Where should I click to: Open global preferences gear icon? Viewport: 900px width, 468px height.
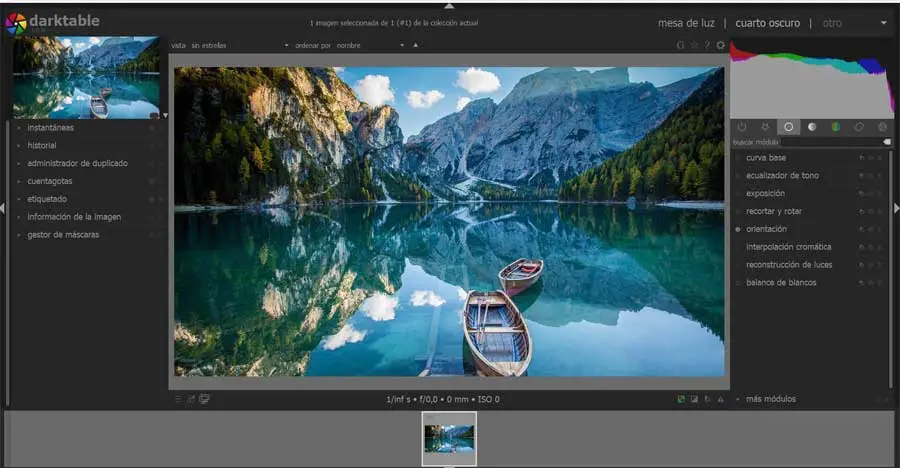[720, 45]
